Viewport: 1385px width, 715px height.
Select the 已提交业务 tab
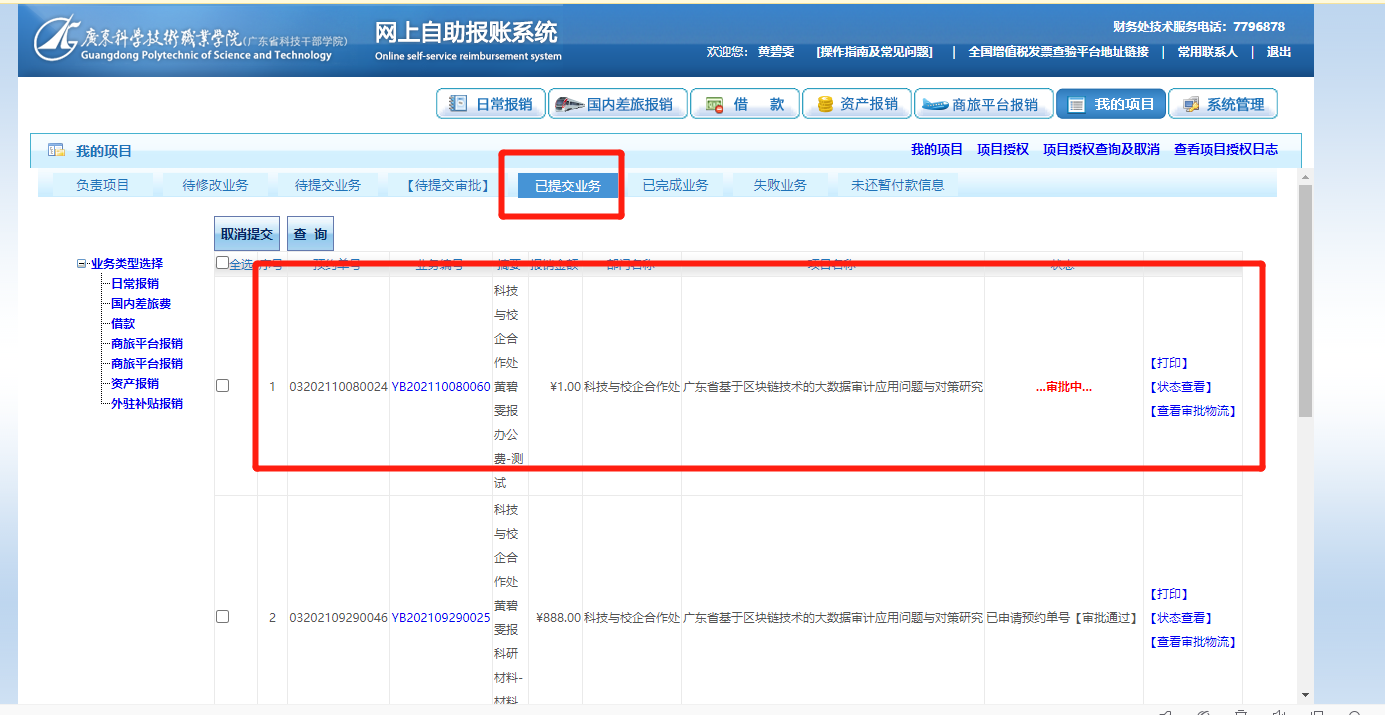tap(568, 185)
